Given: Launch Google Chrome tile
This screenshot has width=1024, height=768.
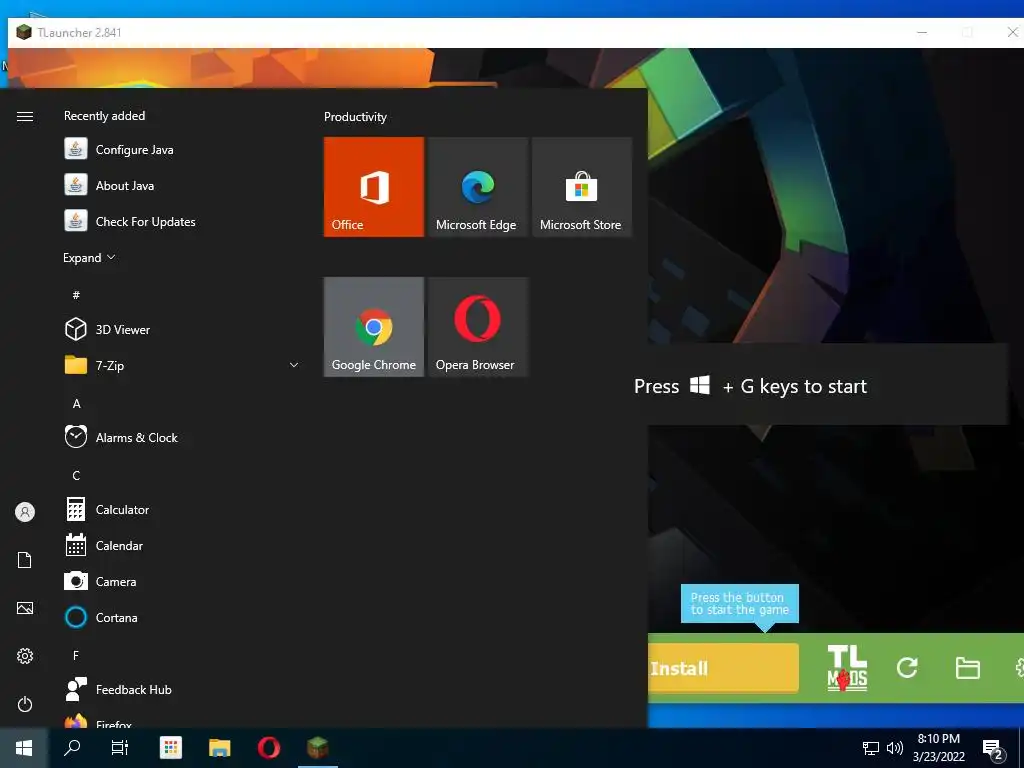Looking at the screenshot, I should tap(374, 327).
